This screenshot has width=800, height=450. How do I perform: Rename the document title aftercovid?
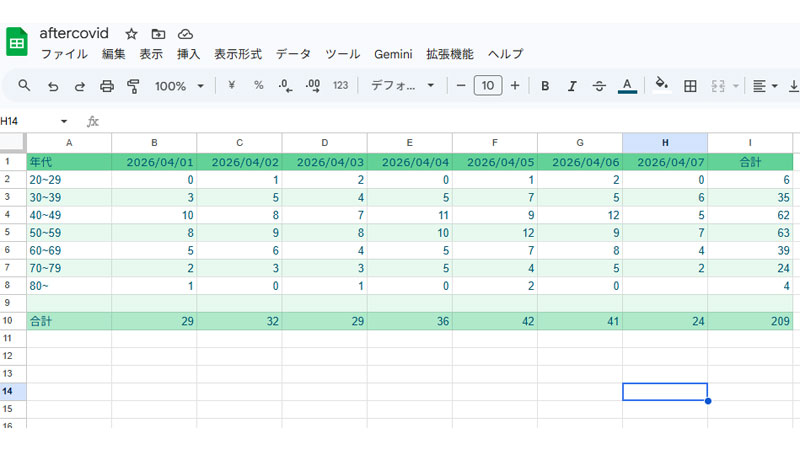click(74, 33)
